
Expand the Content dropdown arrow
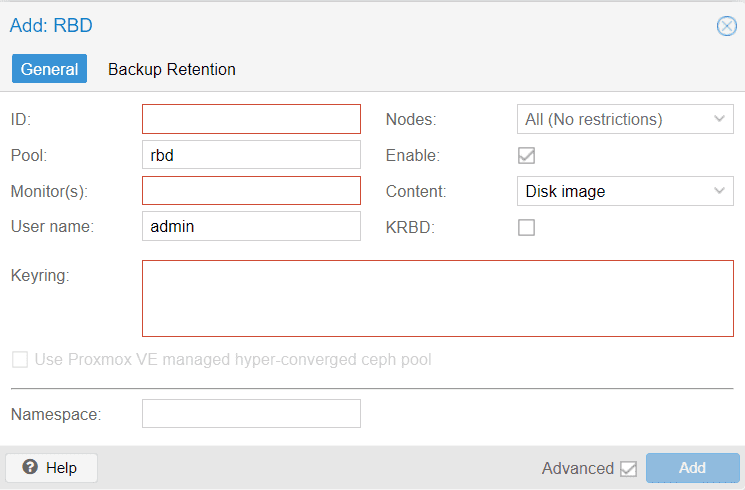tap(719, 191)
